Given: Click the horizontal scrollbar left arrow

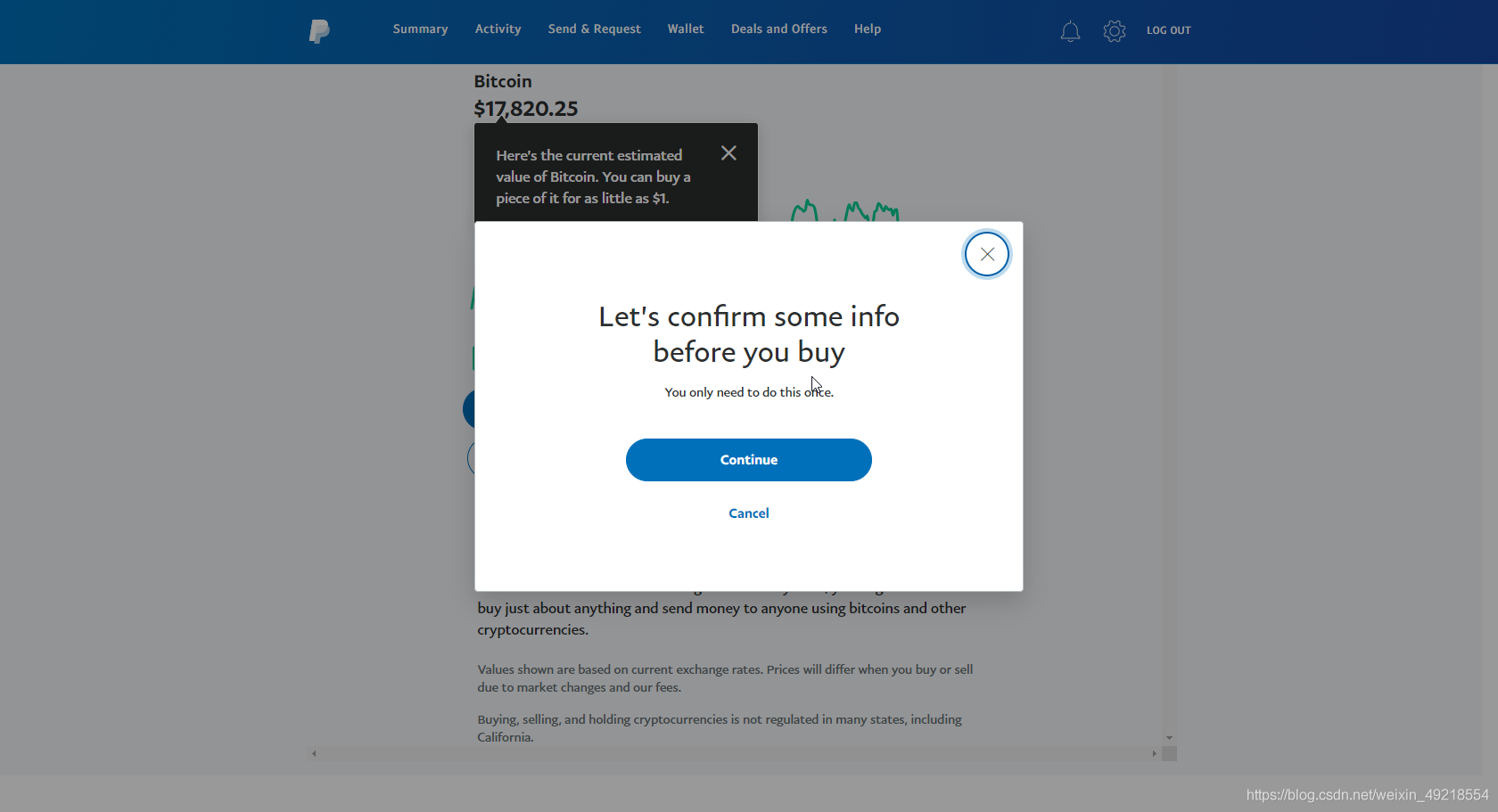Looking at the screenshot, I should tap(314, 754).
